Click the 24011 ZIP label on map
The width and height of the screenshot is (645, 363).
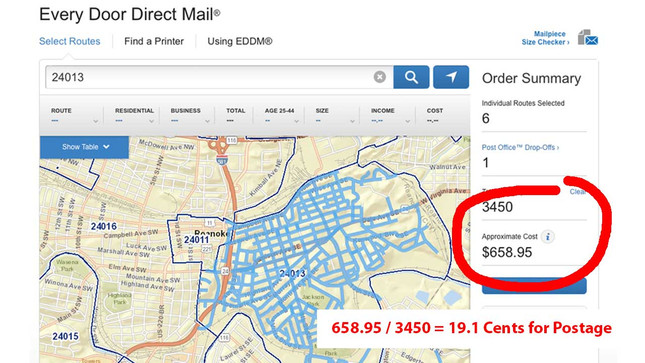click(x=196, y=240)
